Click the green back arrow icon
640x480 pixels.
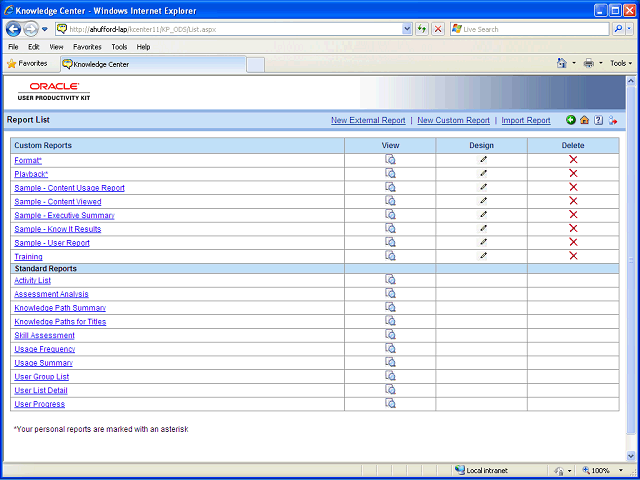pos(571,120)
